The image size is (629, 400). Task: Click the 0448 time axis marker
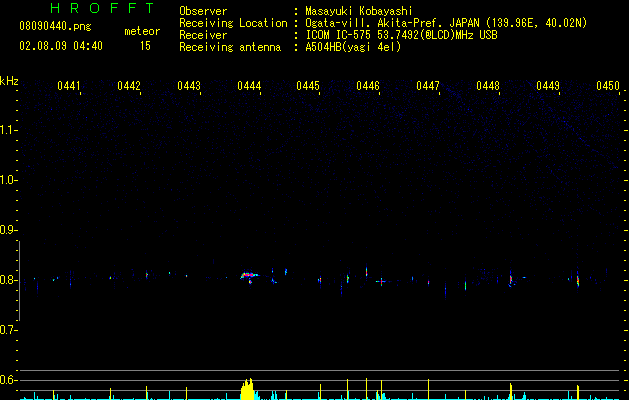pos(488,86)
